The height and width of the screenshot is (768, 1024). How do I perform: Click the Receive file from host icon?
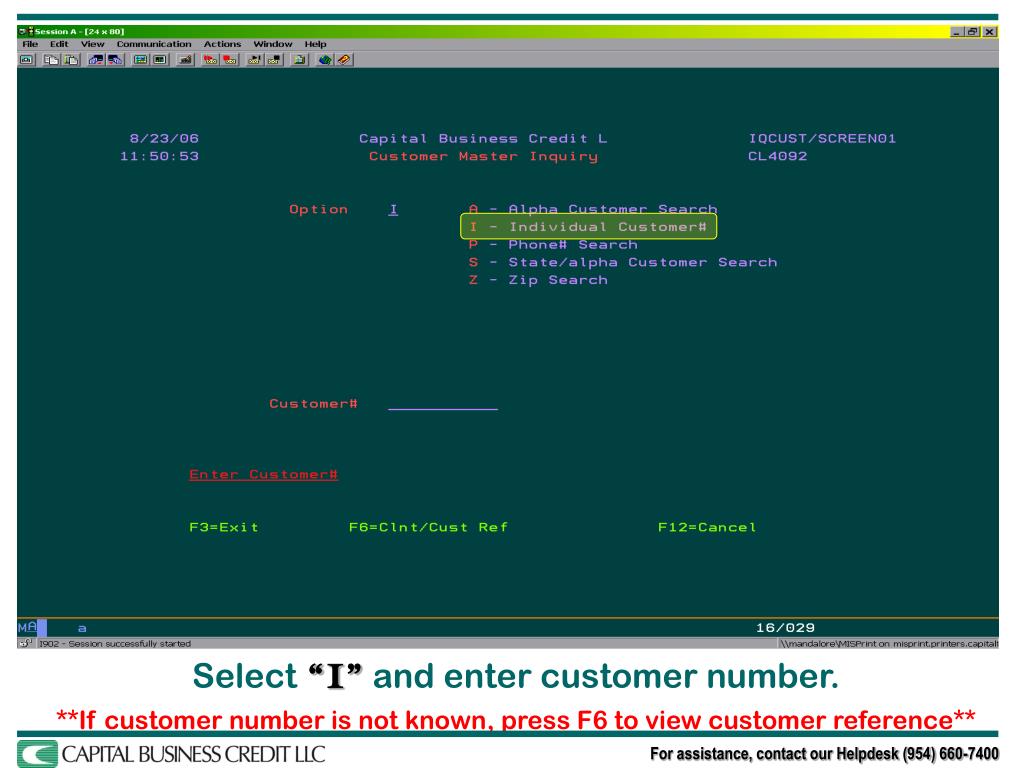pyautogui.click(x=116, y=59)
